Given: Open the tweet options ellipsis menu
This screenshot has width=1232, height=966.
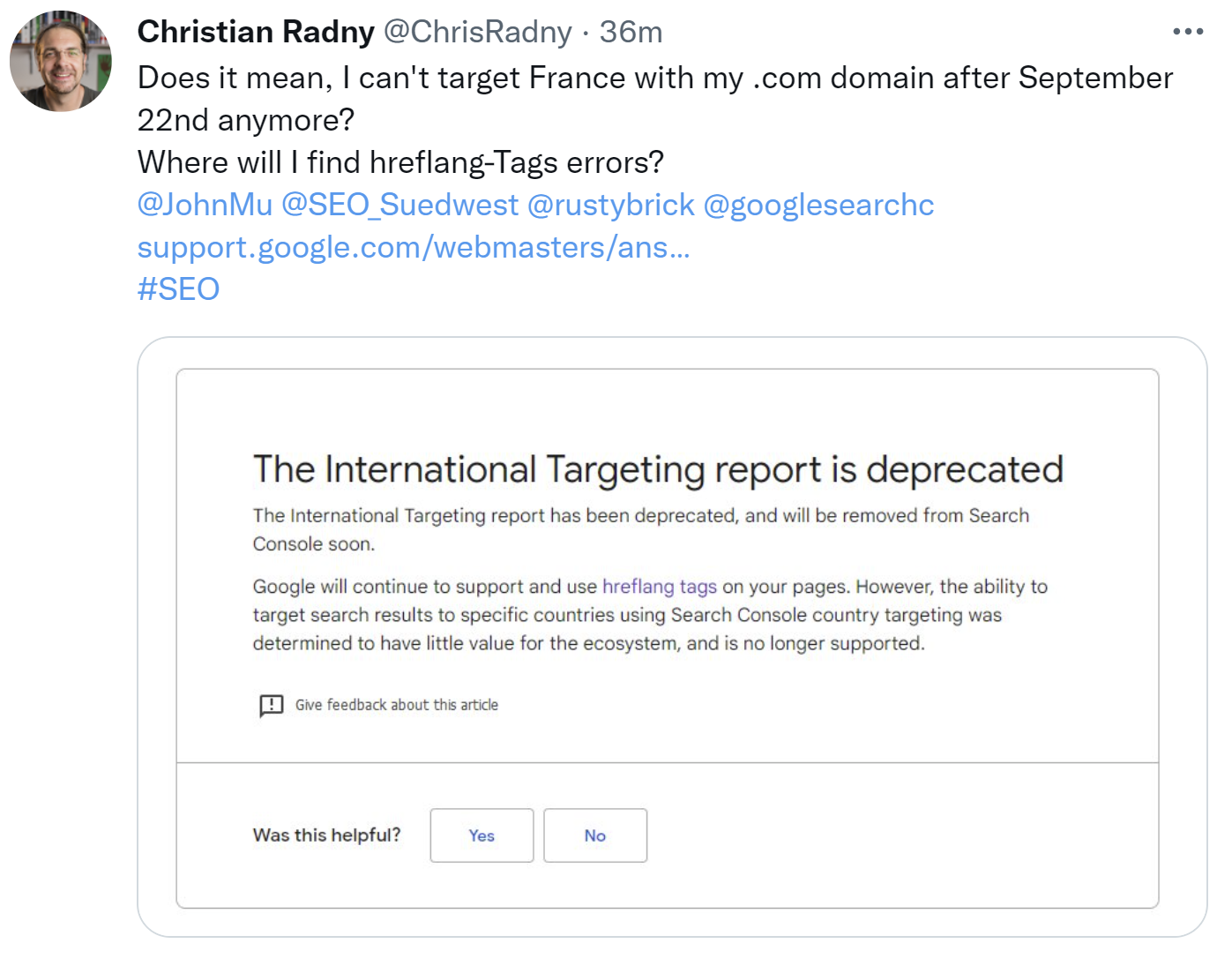Looking at the screenshot, I should pyautogui.click(x=1189, y=30).
